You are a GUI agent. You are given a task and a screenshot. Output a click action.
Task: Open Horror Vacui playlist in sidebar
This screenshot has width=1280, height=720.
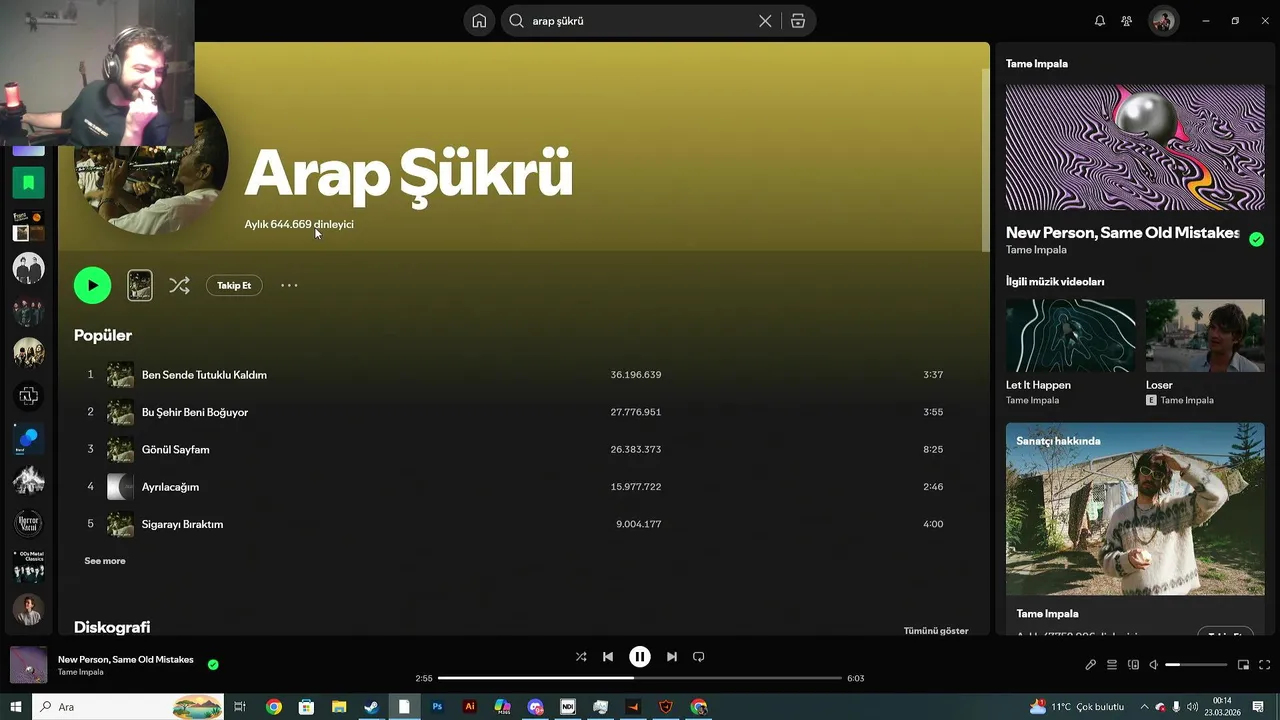28,523
